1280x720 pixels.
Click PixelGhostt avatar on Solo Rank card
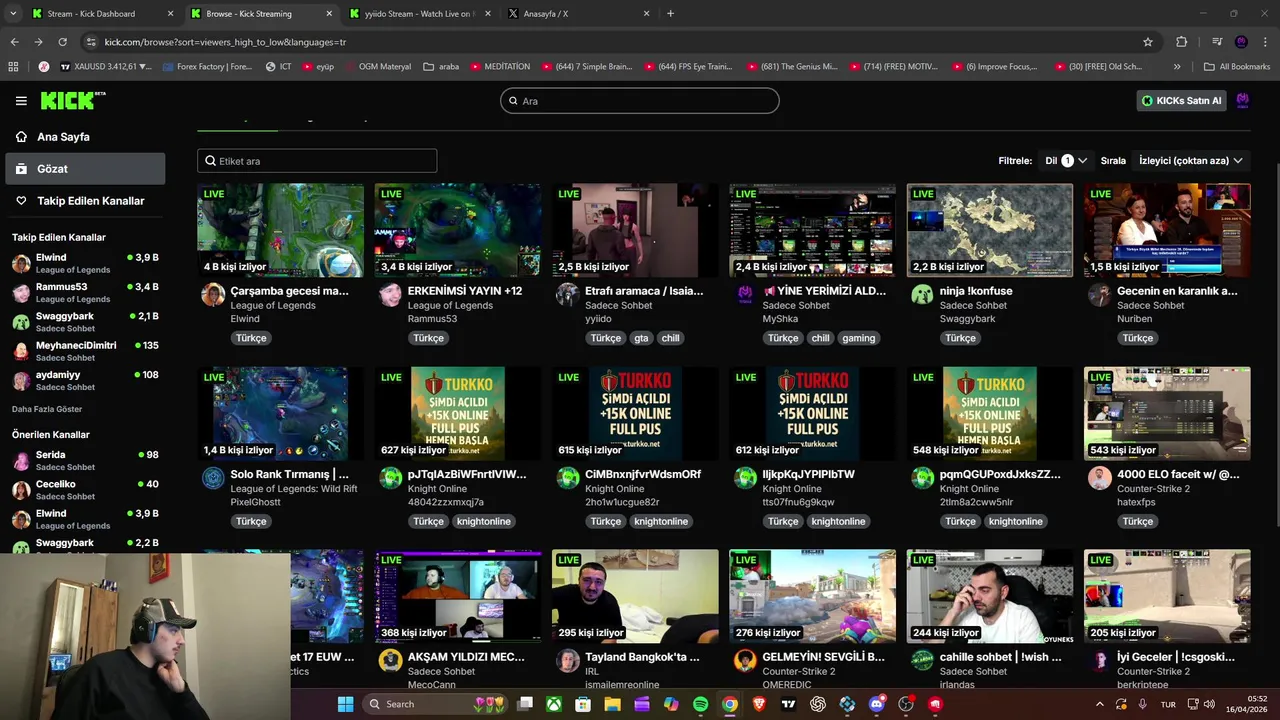pyautogui.click(x=213, y=477)
